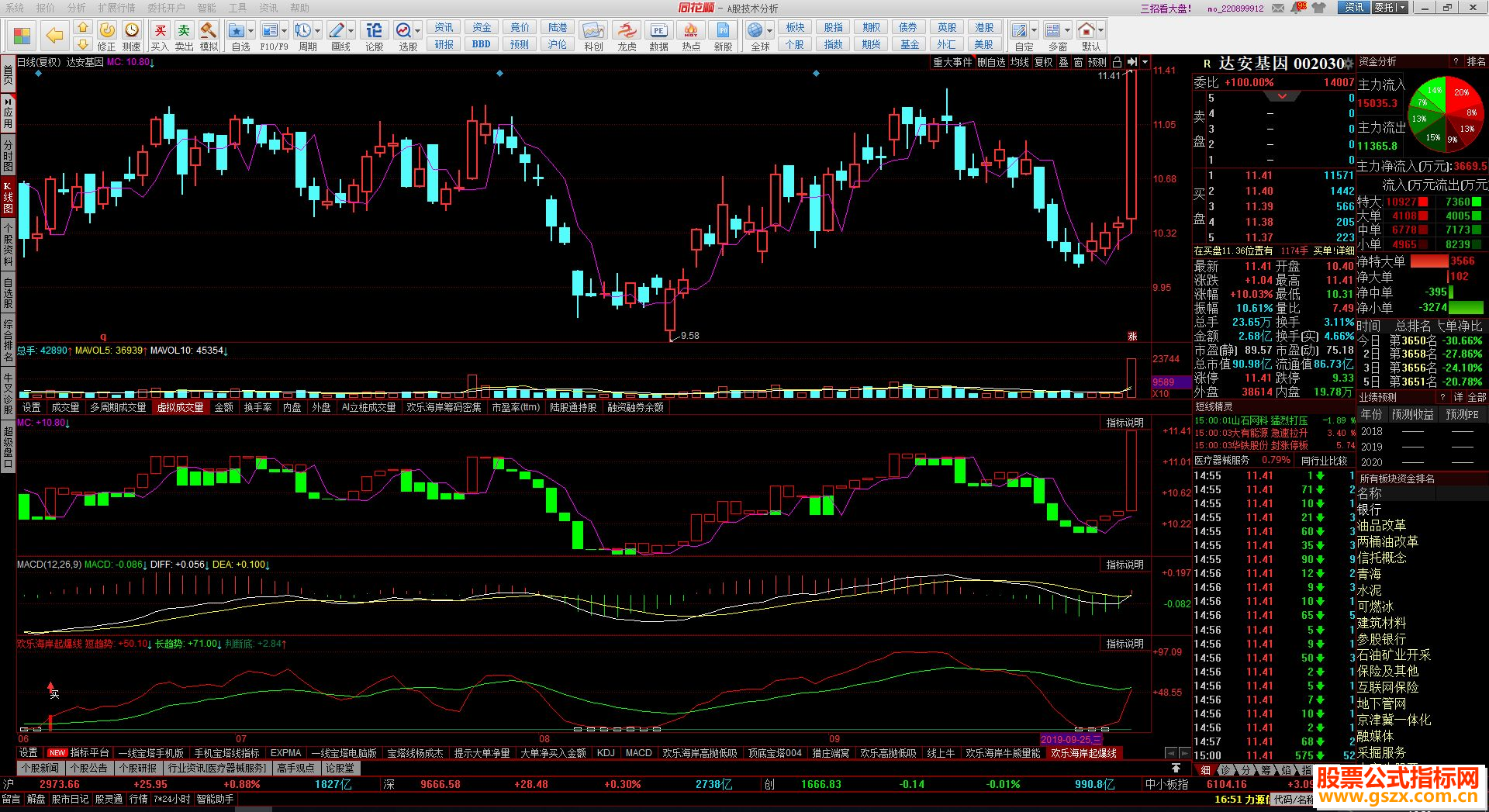This screenshot has height=812, width=1489.
Task: Toggle the 预测 forecast option on chart
Action: coord(1097,62)
